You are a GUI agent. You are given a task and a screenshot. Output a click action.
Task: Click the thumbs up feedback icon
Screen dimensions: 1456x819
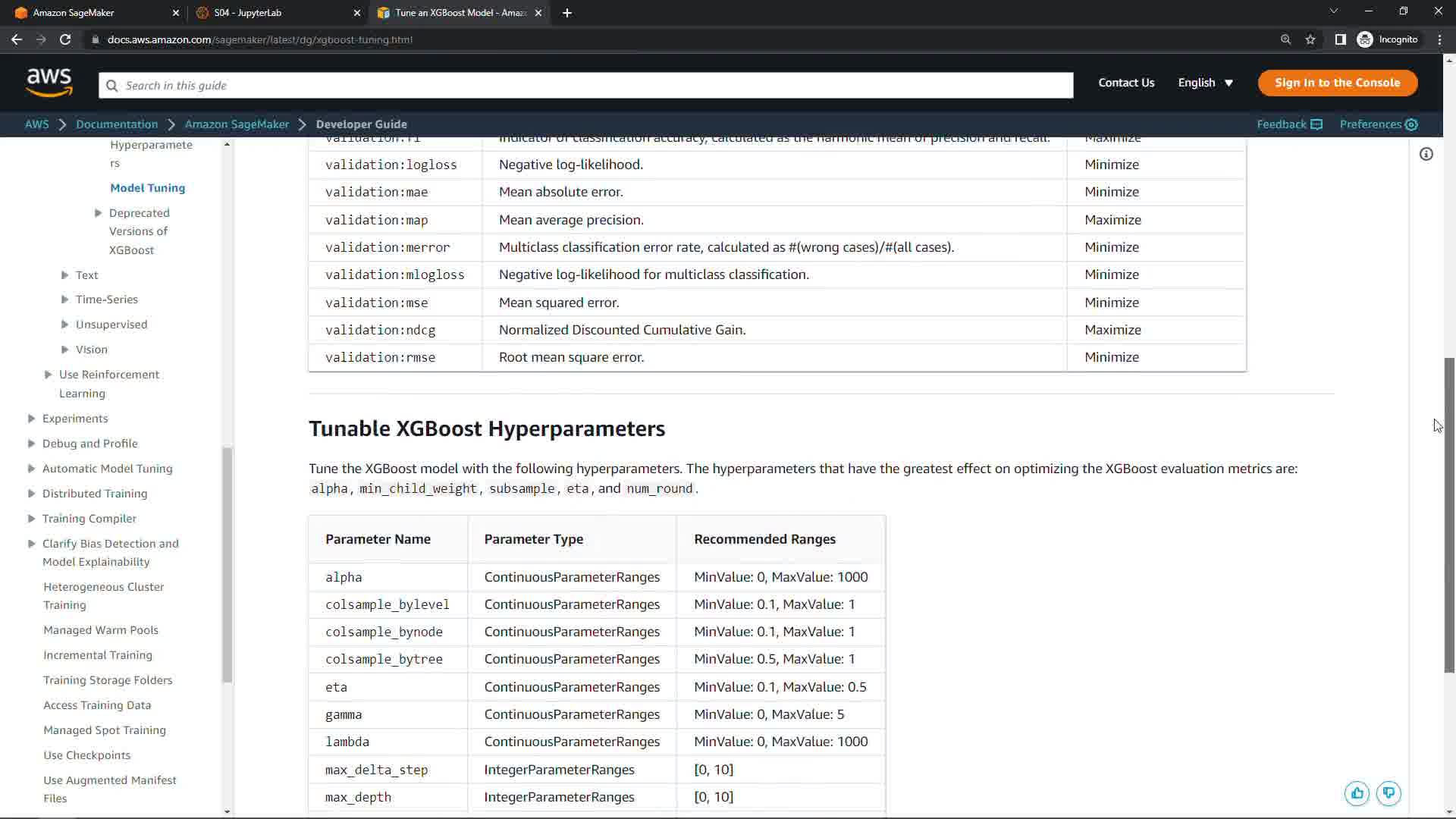[1357, 793]
